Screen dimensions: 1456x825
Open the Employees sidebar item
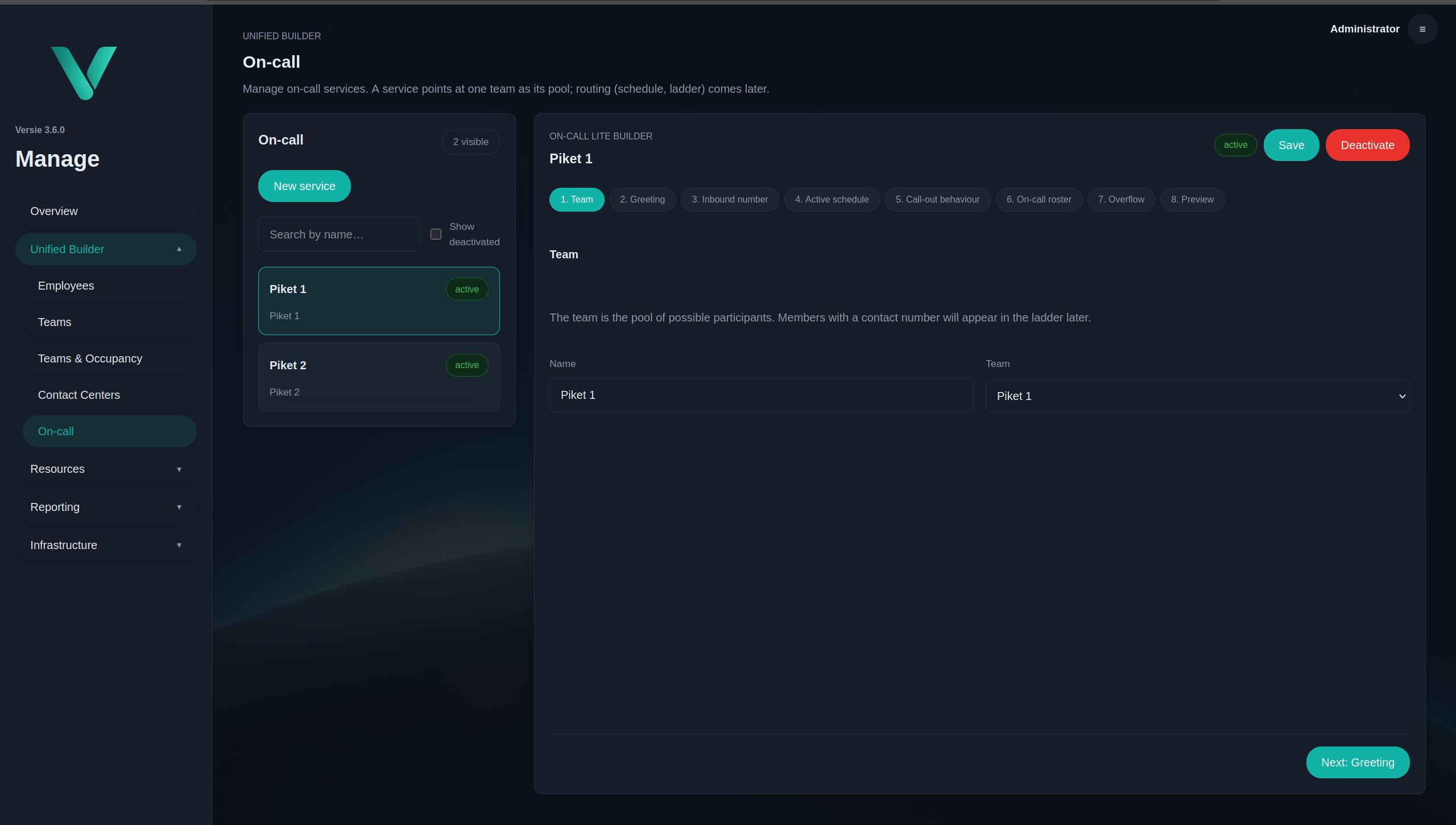tap(109, 286)
